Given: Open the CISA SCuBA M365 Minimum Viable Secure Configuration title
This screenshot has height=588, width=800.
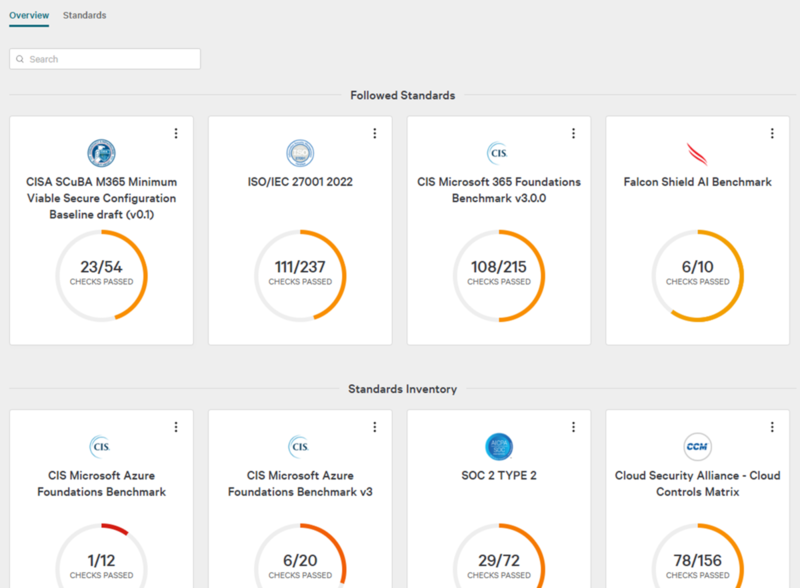Looking at the screenshot, I should 102,198.
